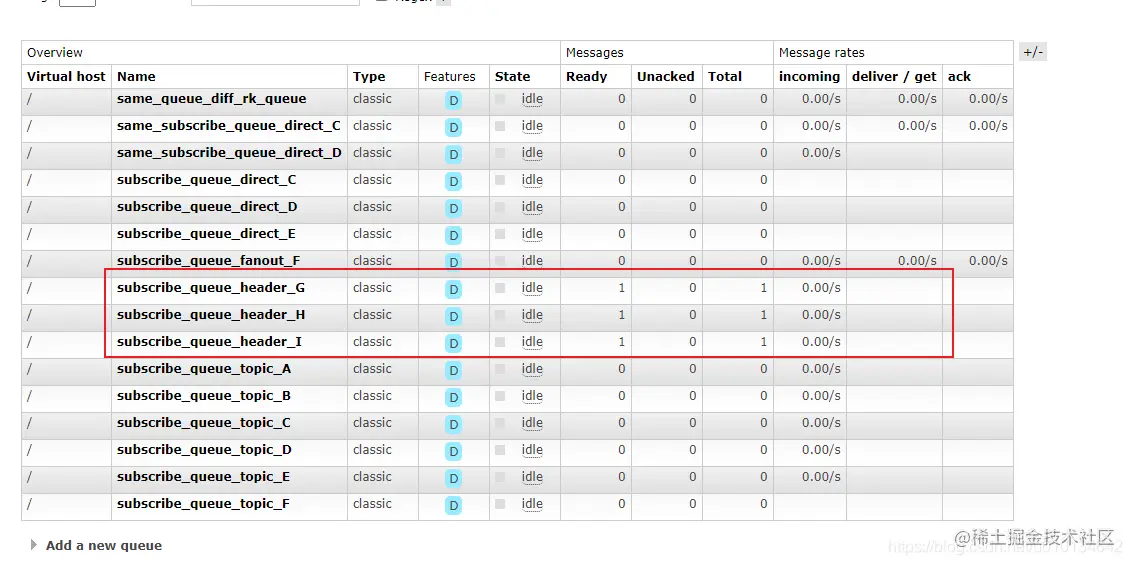Click the D durable badge for subscribe_queue_topic_B
The height and width of the screenshot is (565, 1132).
point(453,398)
